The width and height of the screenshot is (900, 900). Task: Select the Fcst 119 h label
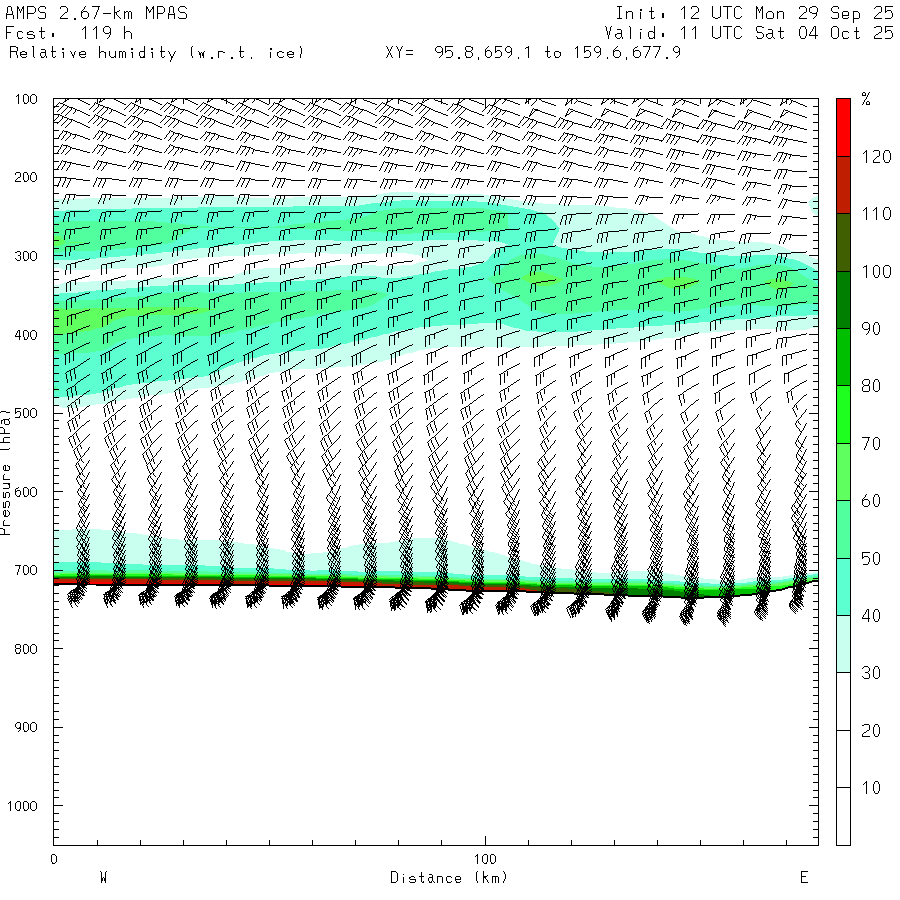pos(69,33)
